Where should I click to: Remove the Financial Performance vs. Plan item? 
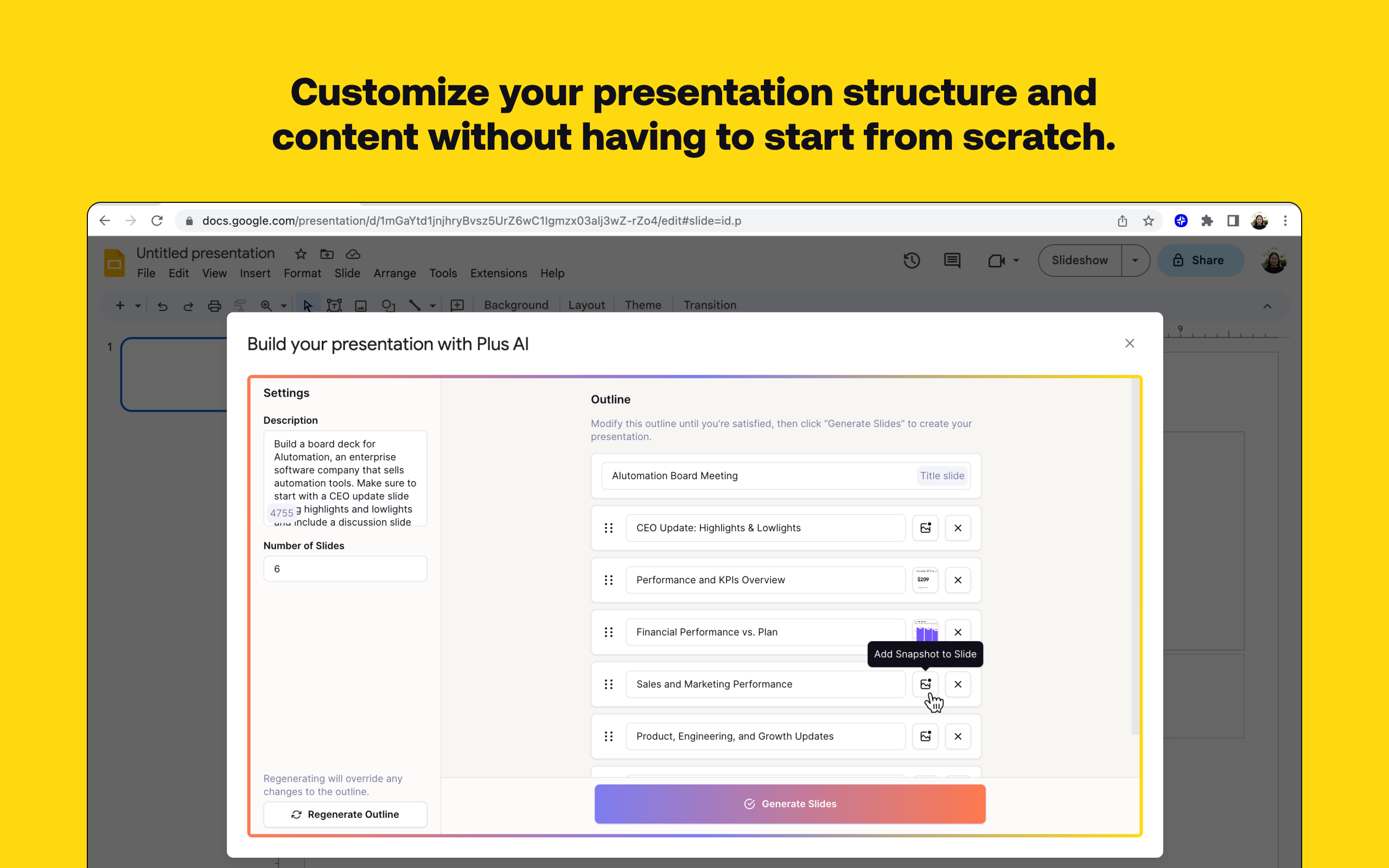coord(958,632)
